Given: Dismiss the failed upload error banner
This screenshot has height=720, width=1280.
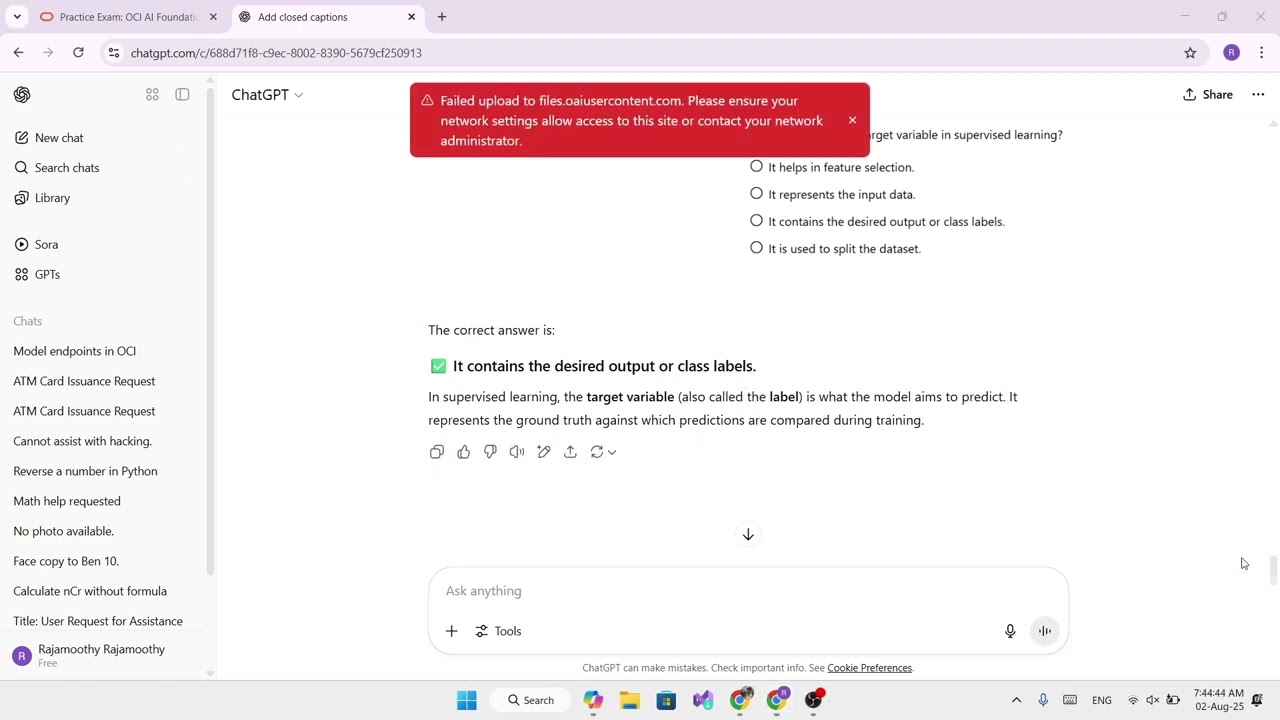Looking at the screenshot, I should 852,120.
